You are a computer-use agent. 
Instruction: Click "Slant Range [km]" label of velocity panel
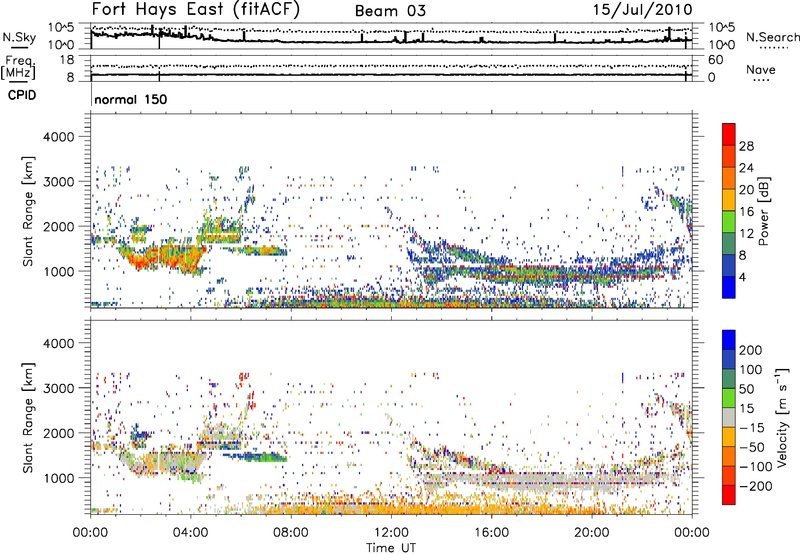pos(28,417)
